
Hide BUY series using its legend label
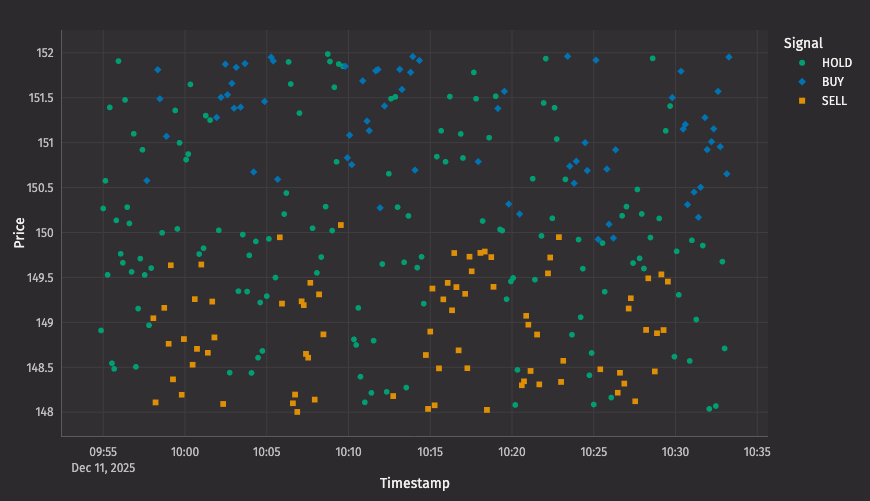coord(832,81)
